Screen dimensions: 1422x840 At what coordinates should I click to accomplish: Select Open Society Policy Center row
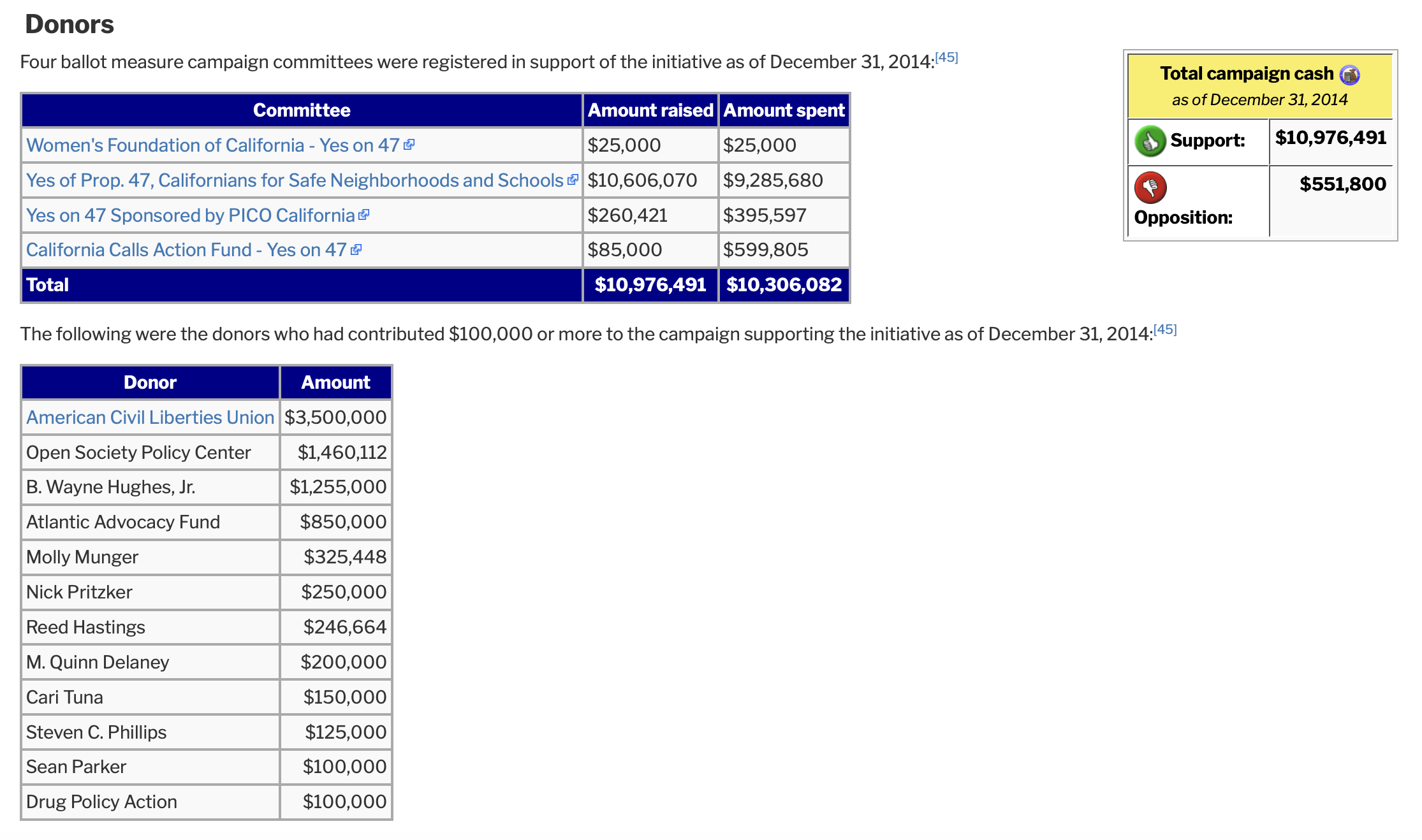tap(207, 453)
